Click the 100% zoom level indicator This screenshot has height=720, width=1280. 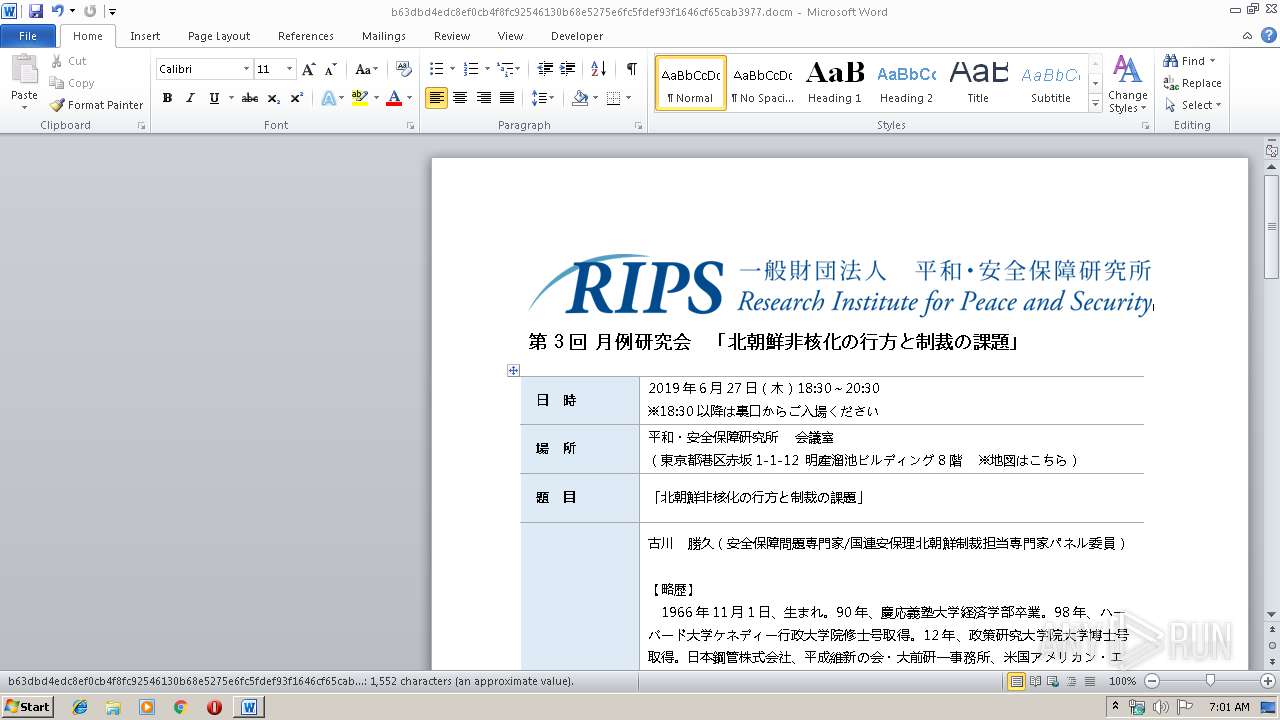click(x=1123, y=681)
